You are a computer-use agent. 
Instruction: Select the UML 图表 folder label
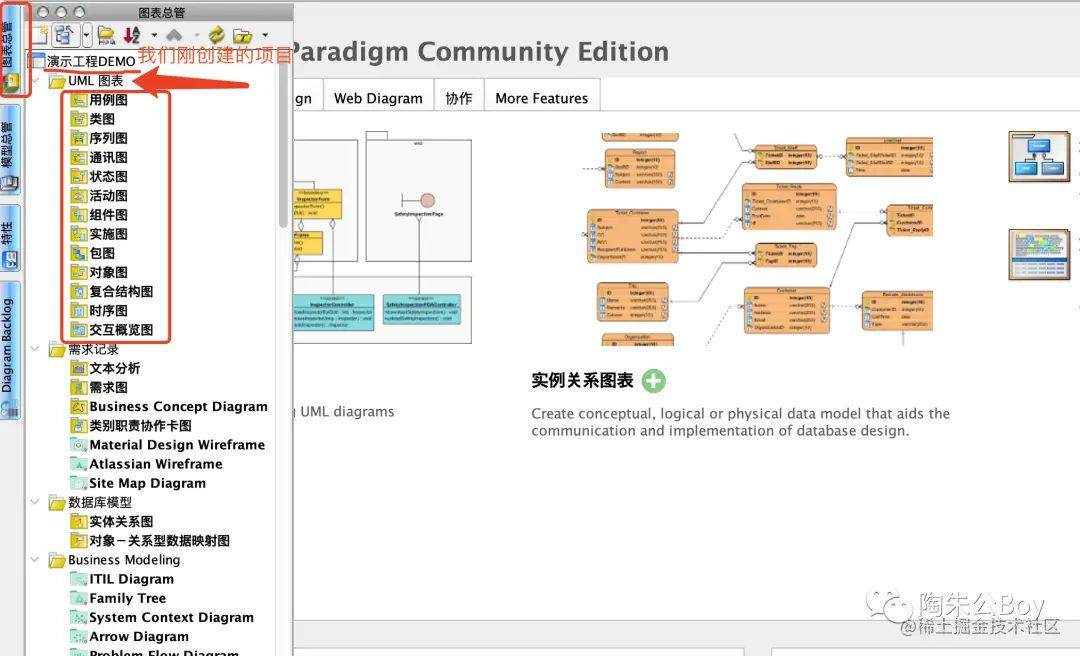click(x=96, y=81)
